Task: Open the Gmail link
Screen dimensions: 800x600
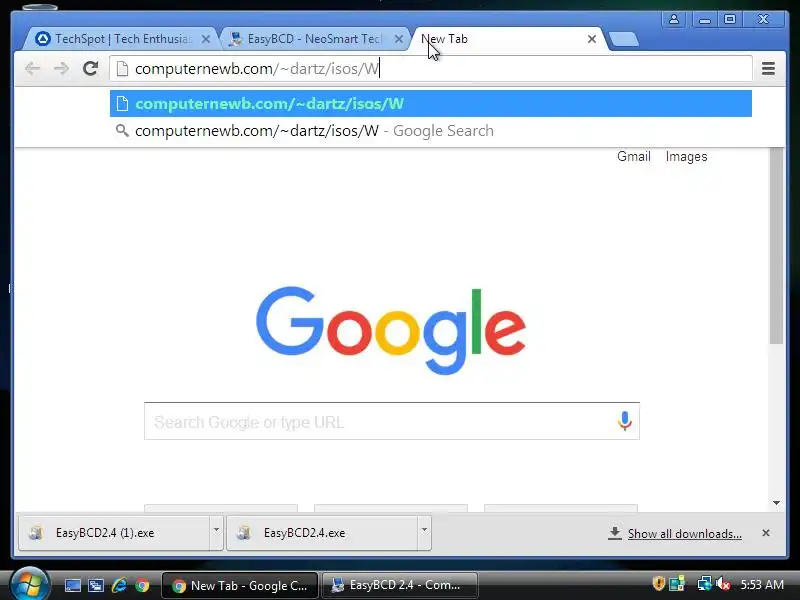Action: coord(634,157)
